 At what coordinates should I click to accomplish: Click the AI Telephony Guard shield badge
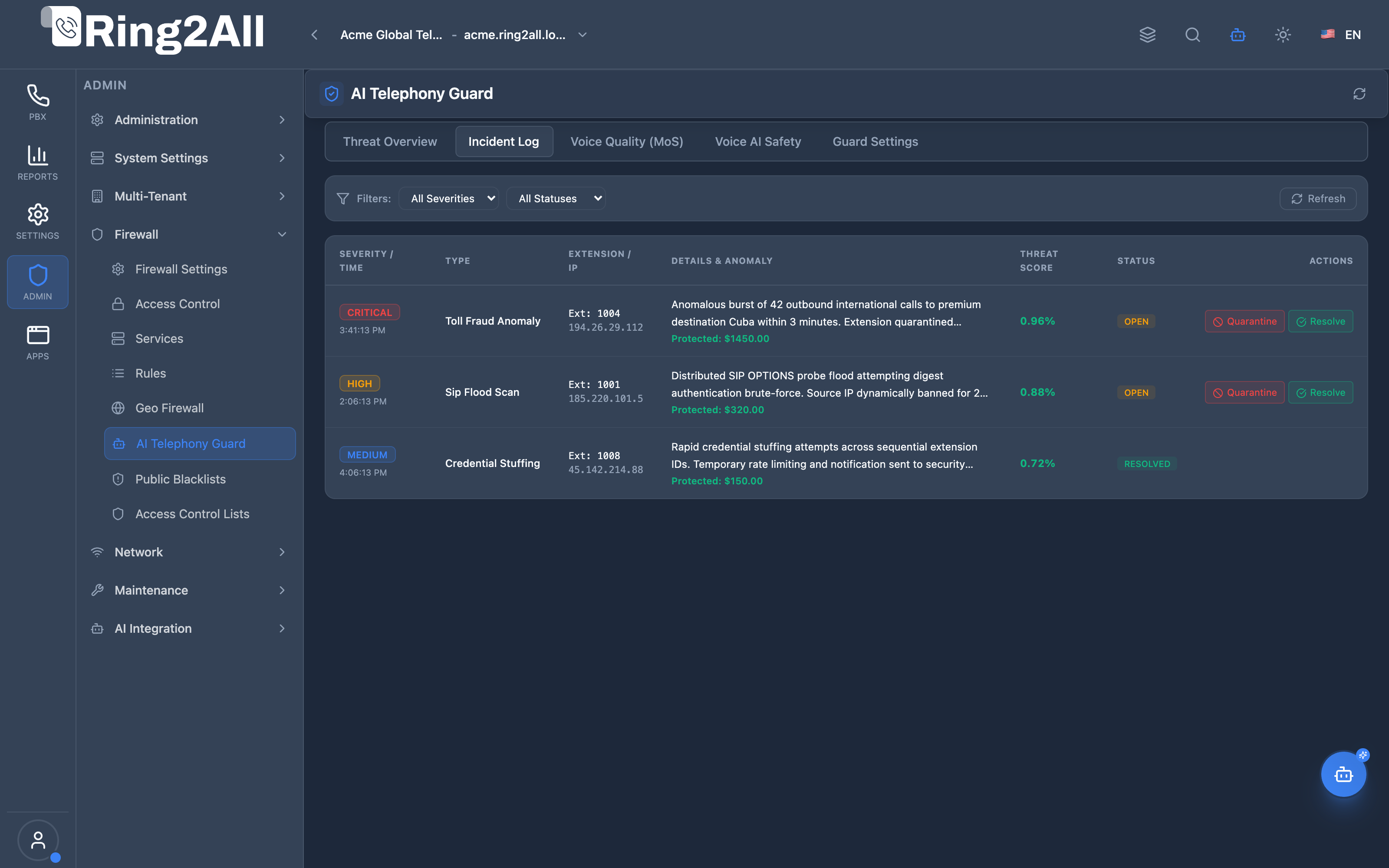pos(331,94)
